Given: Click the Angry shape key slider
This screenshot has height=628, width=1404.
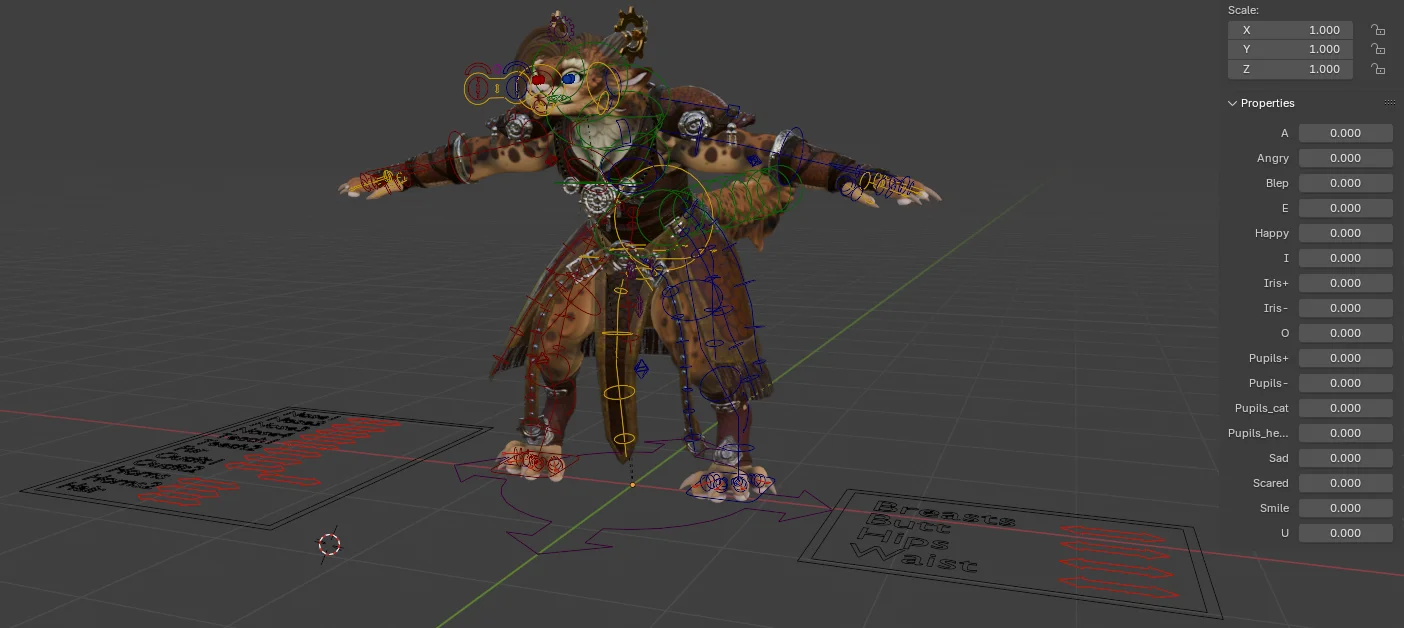Looking at the screenshot, I should (1345, 158).
